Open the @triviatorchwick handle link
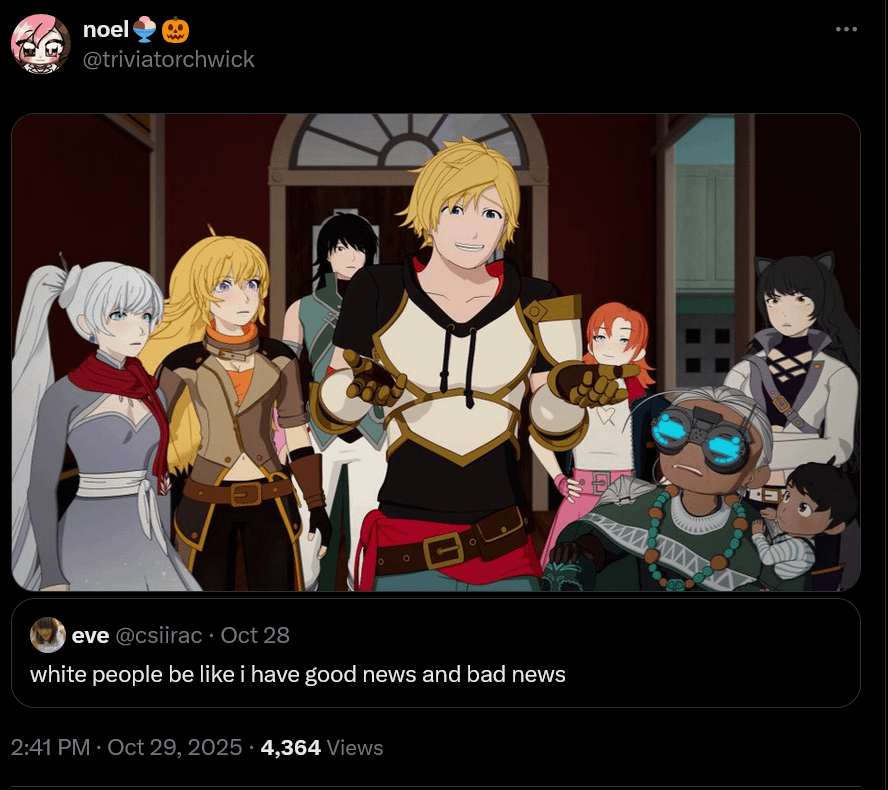The height and width of the screenshot is (790, 888). [169, 59]
